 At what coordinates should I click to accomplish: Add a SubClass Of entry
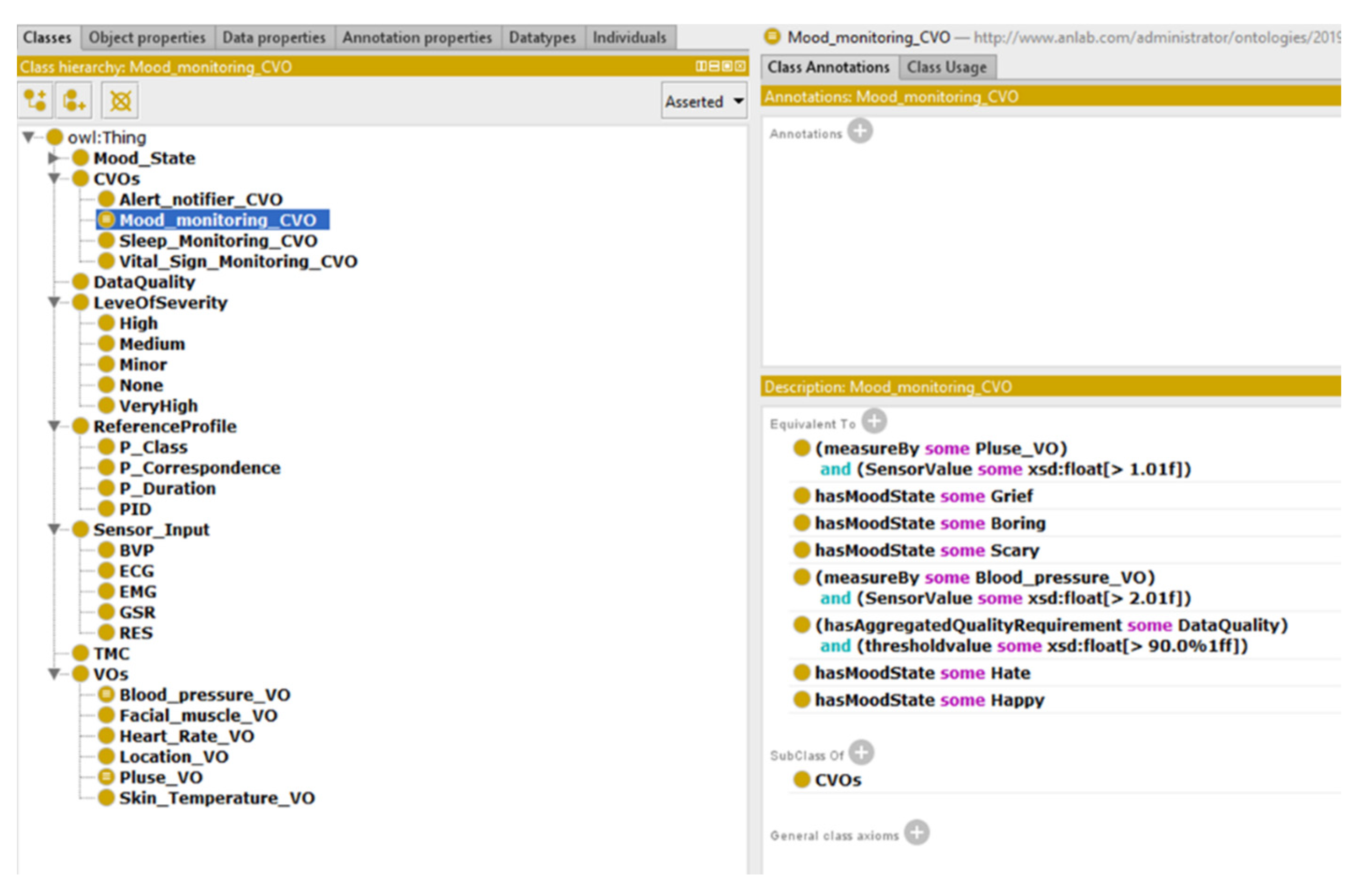pos(862,753)
